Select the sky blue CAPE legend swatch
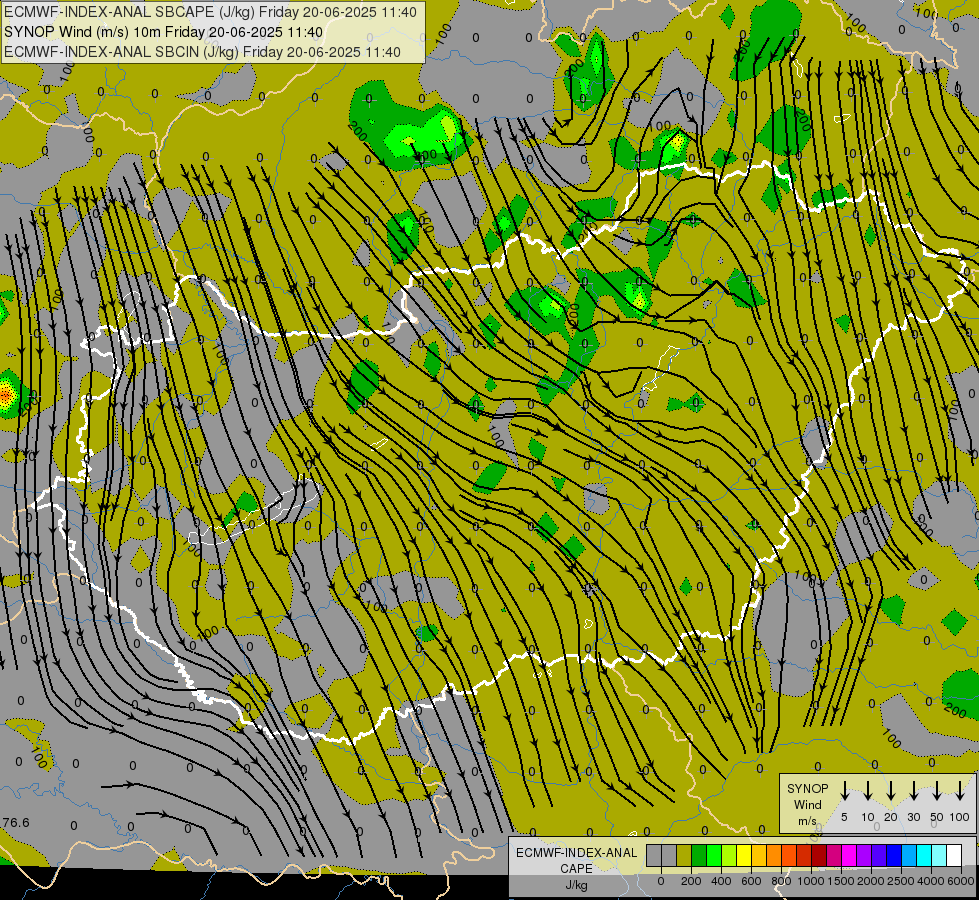The image size is (979, 900). (x=910, y=855)
